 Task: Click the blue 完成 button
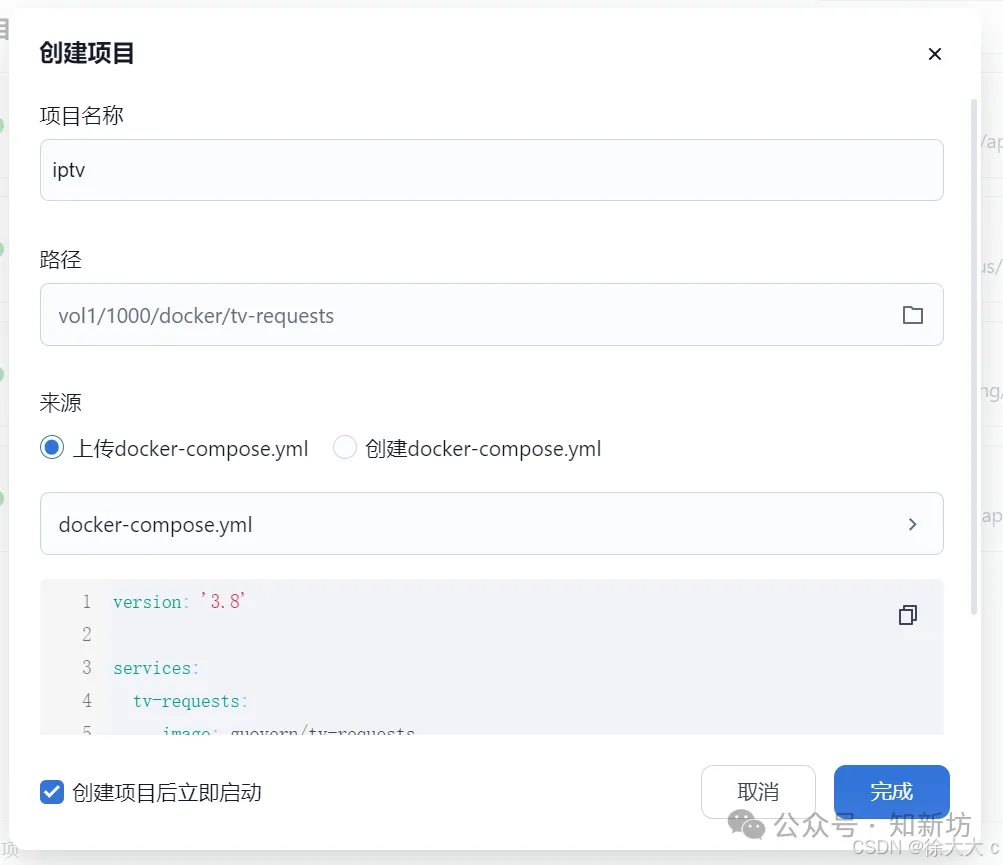[x=892, y=792]
